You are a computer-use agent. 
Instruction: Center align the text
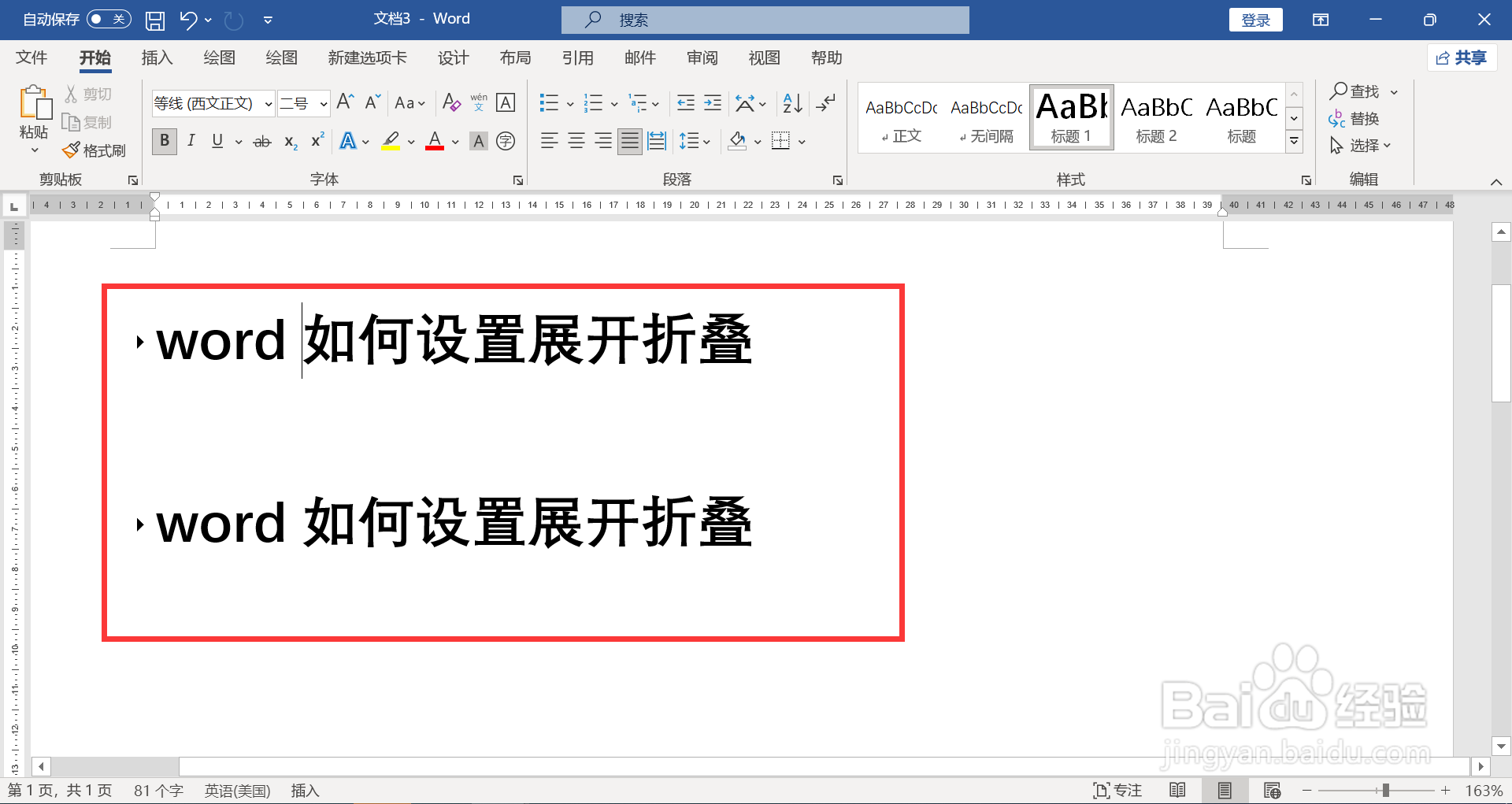pyautogui.click(x=576, y=141)
